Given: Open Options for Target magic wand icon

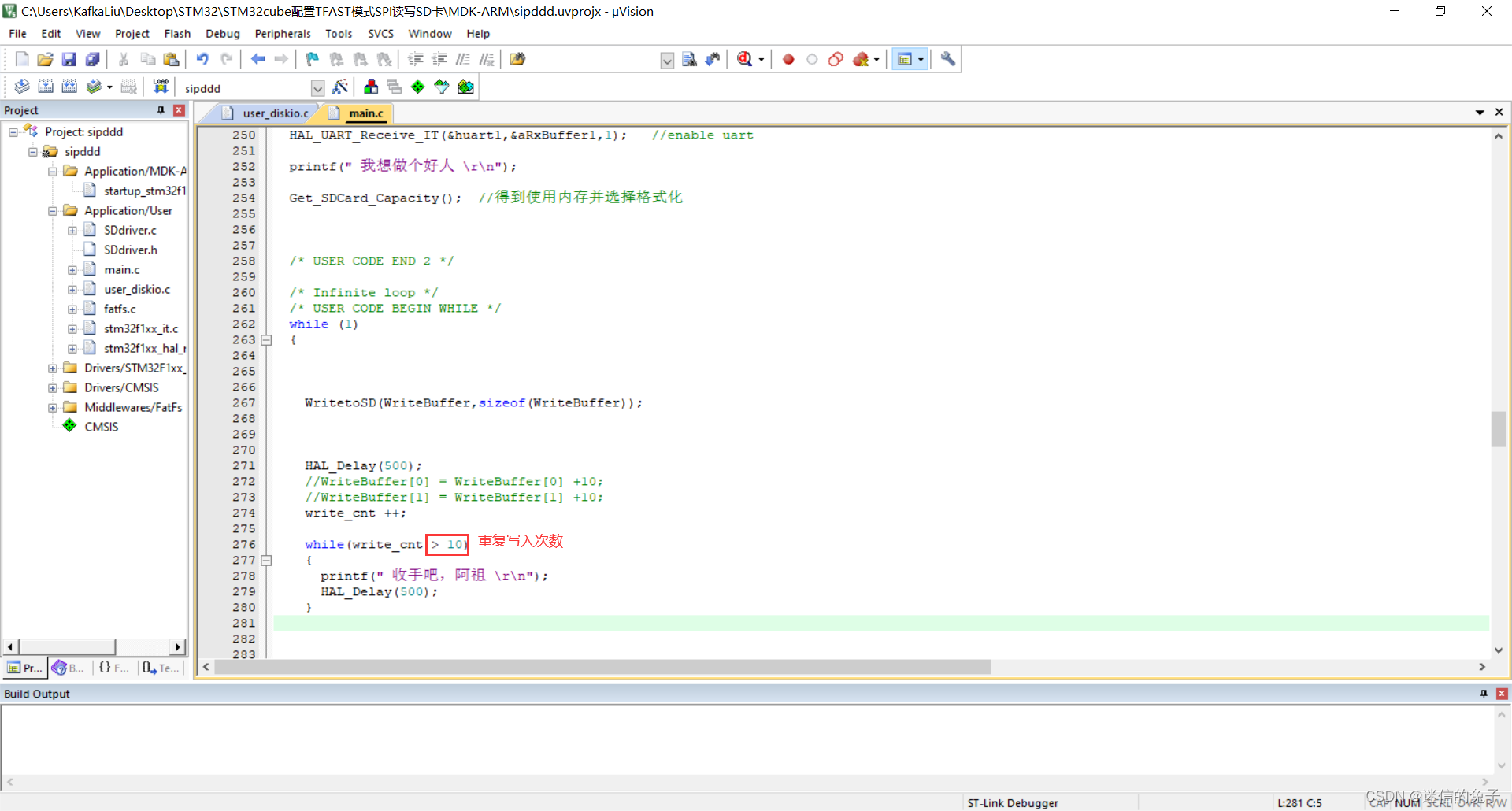Looking at the screenshot, I should tap(340, 87).
